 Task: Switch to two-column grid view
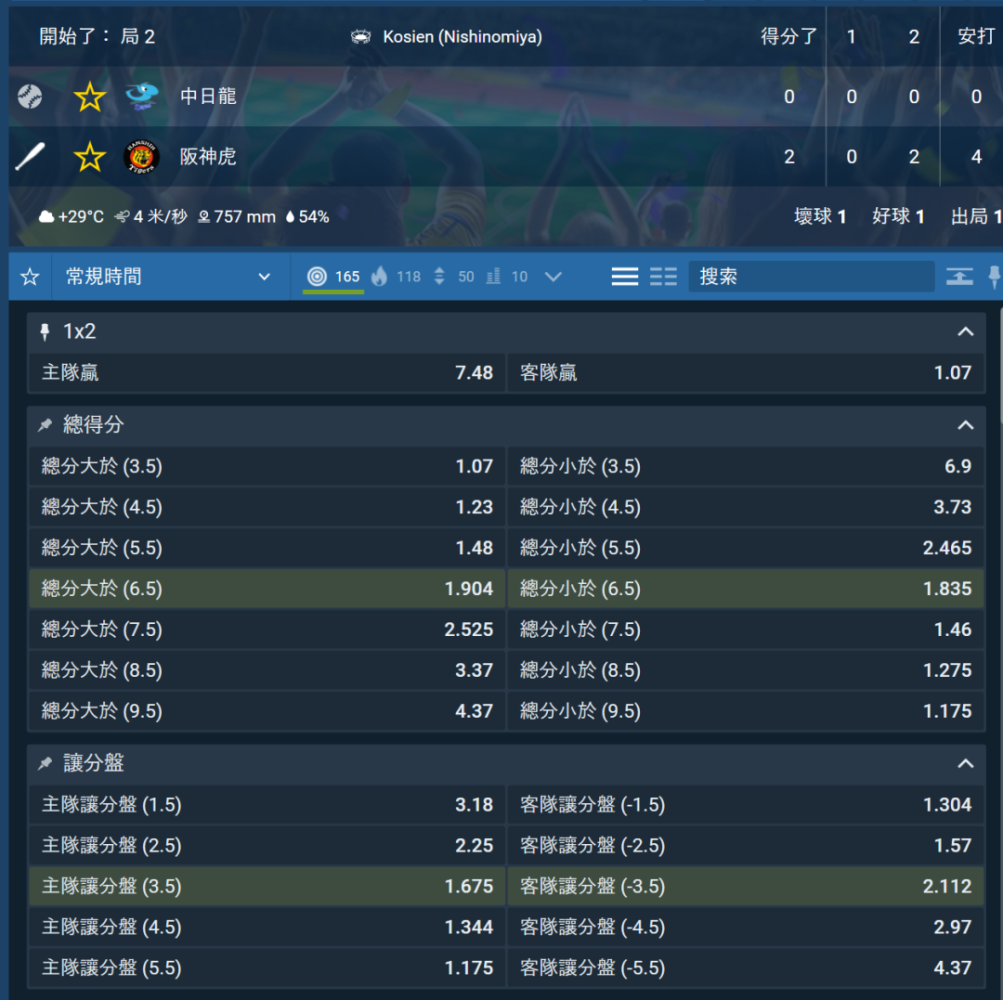pos(663,277)
